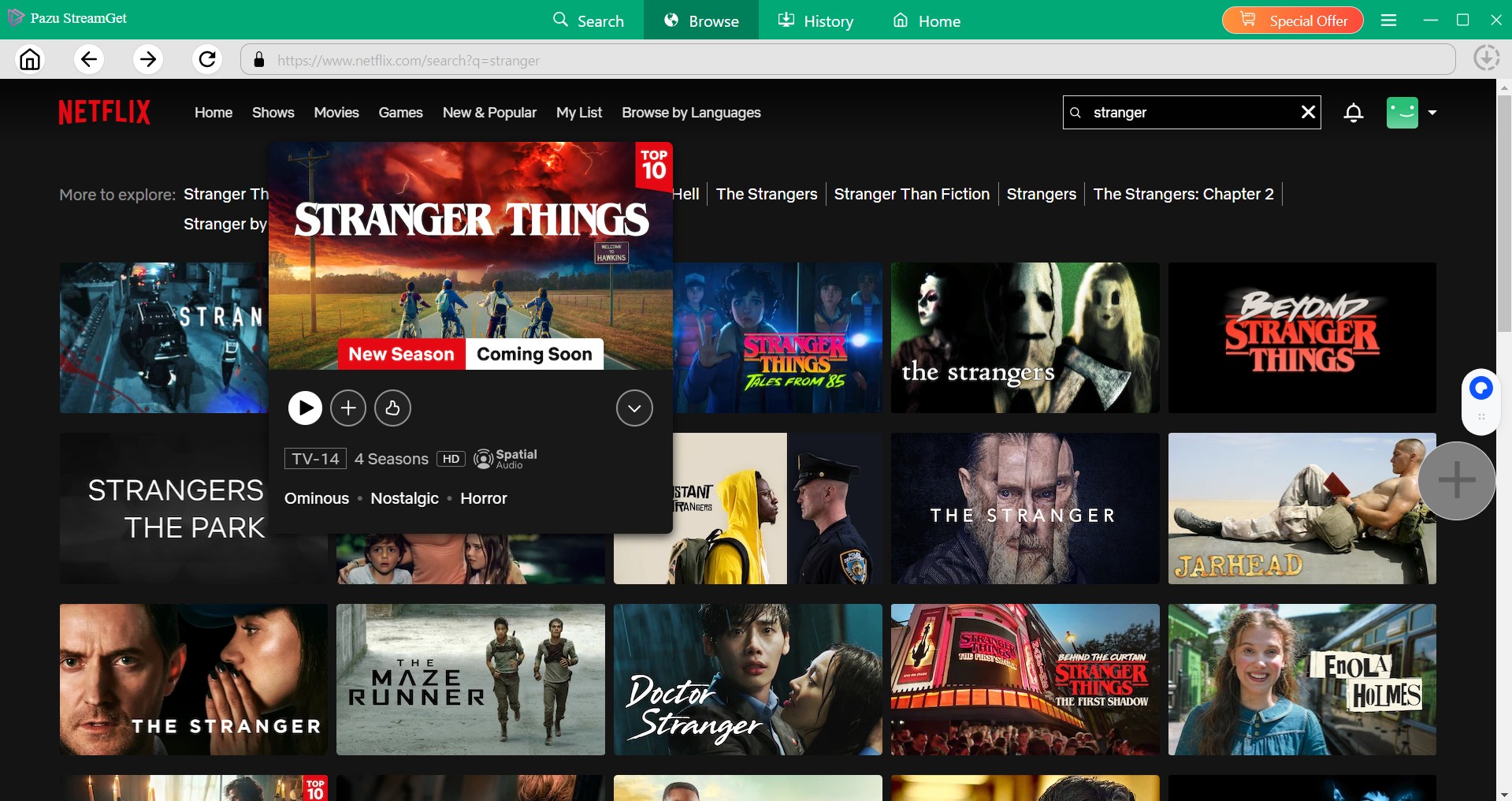Click the Special Offer button
Image resolution: width=1512 pixels, height=801 pixels.
(x=1291, y=20)
